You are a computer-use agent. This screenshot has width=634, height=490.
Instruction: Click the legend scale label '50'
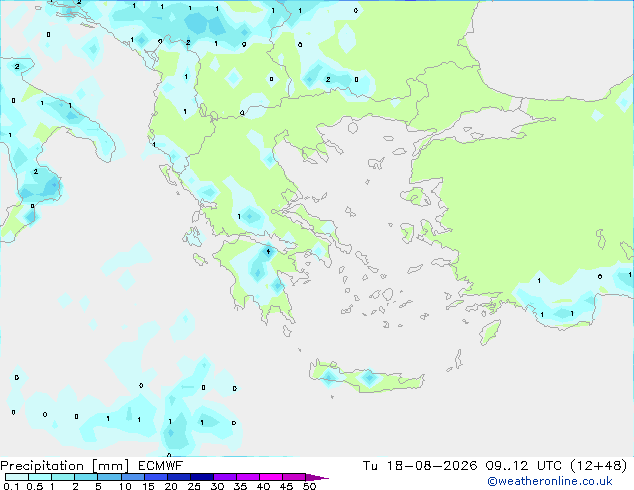tap(309, 486)
